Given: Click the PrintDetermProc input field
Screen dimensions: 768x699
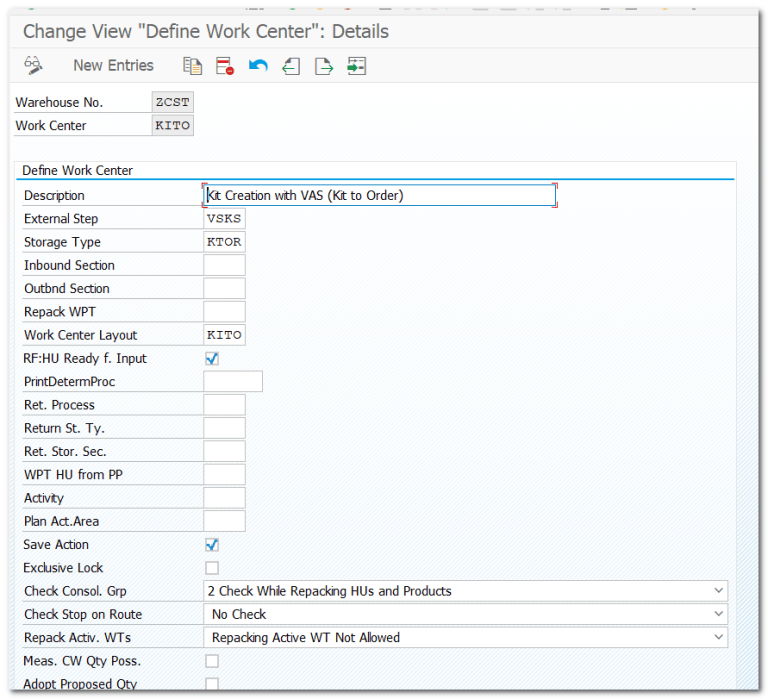Looking at the screenshot, I should click(x=233, y=382).
